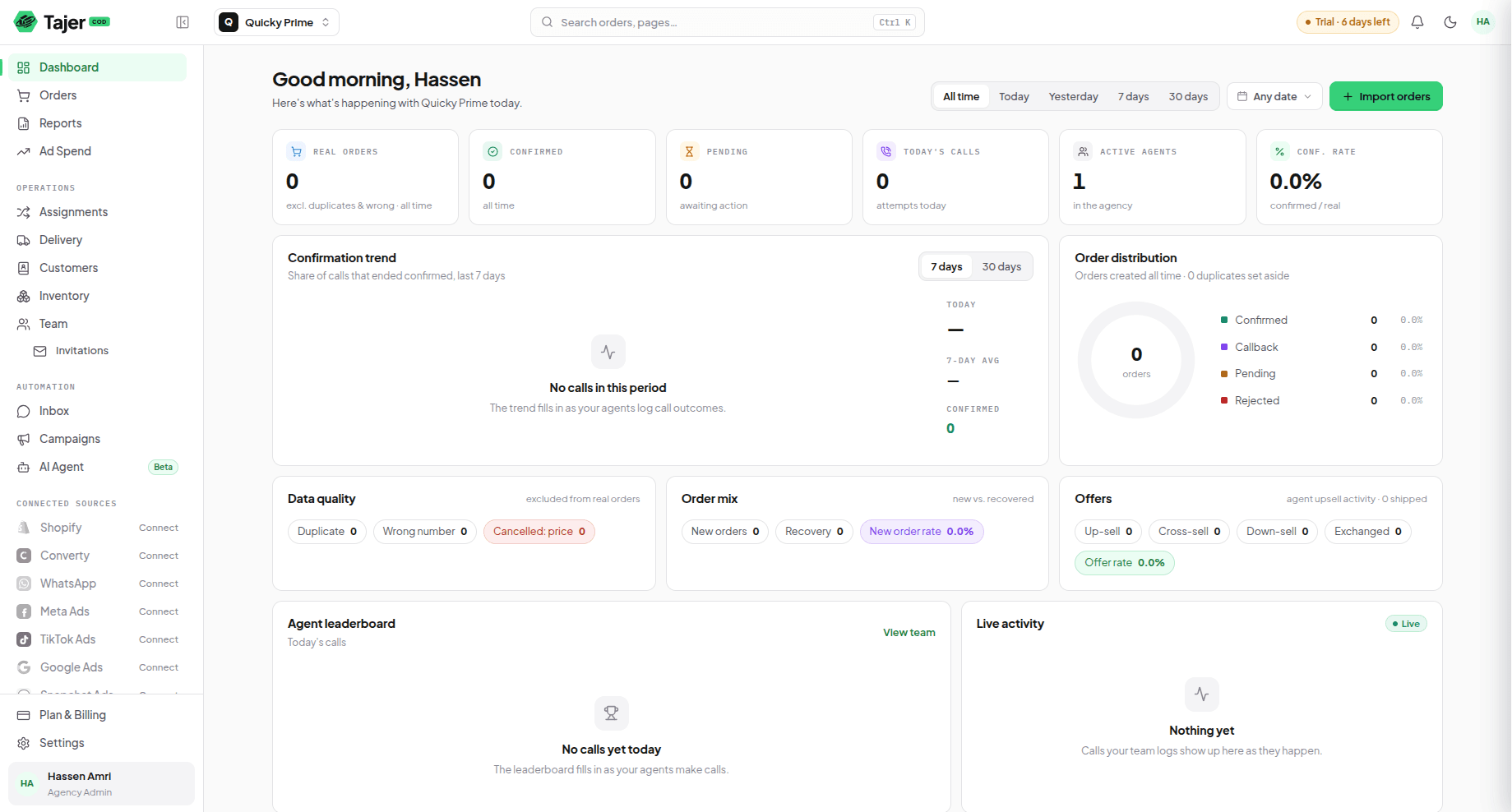The image size is (1512, 812).
Task: Open notifications bell icon
Action: (1417, 22)
